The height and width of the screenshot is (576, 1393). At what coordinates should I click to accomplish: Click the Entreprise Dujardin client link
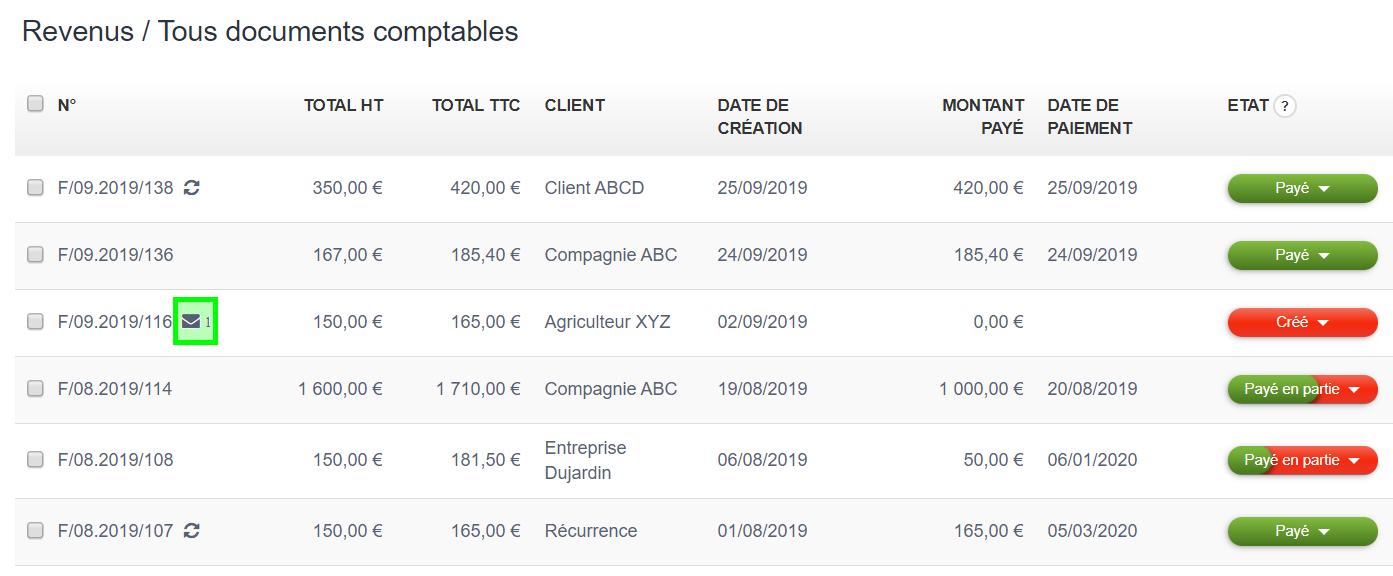point(585,459)
